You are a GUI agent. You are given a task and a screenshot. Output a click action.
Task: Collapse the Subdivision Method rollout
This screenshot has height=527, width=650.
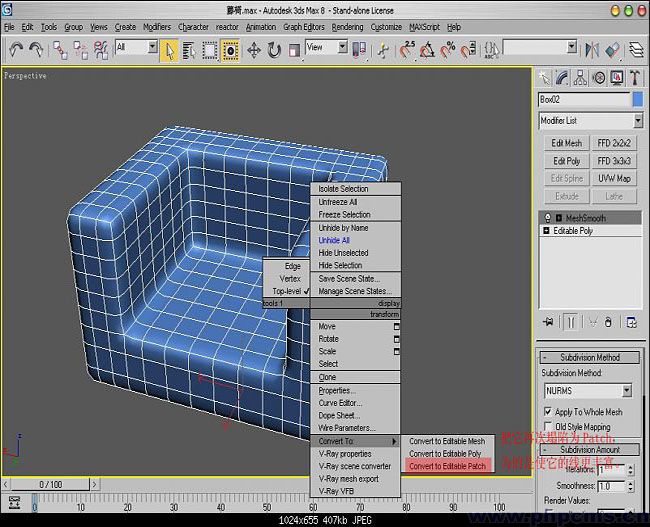589,357
